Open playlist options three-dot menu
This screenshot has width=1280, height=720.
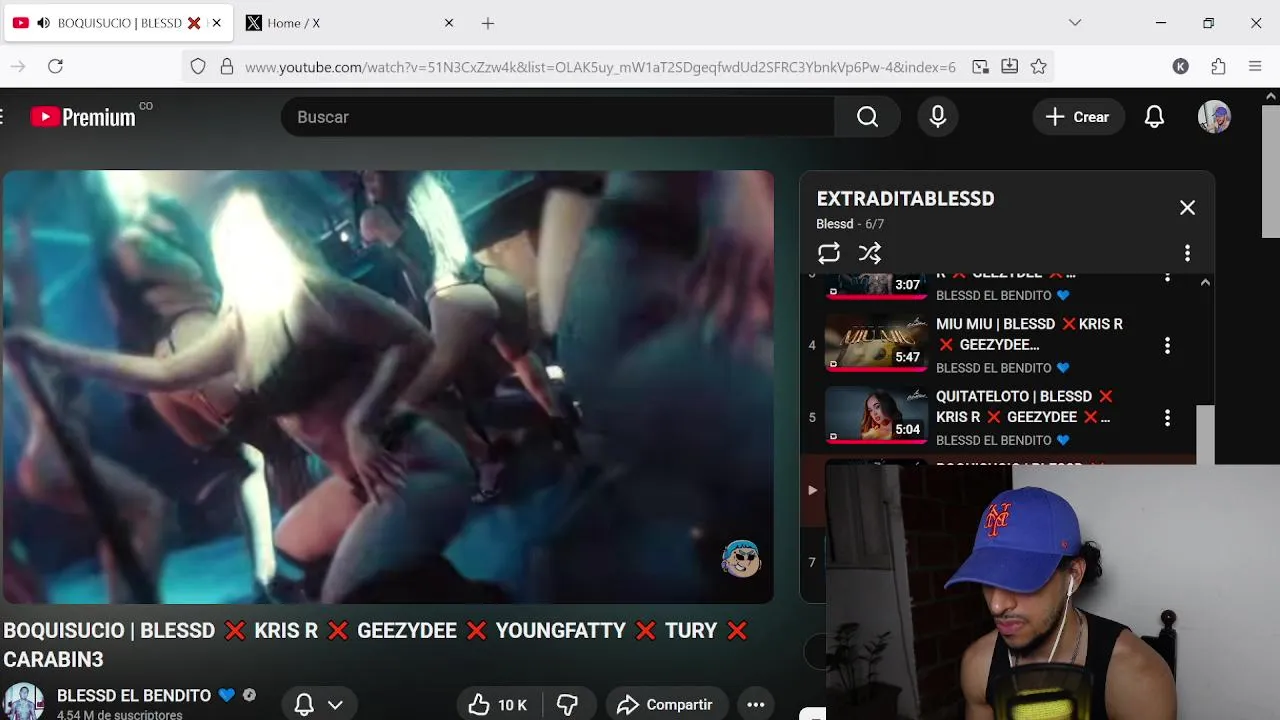(1187, 253)
